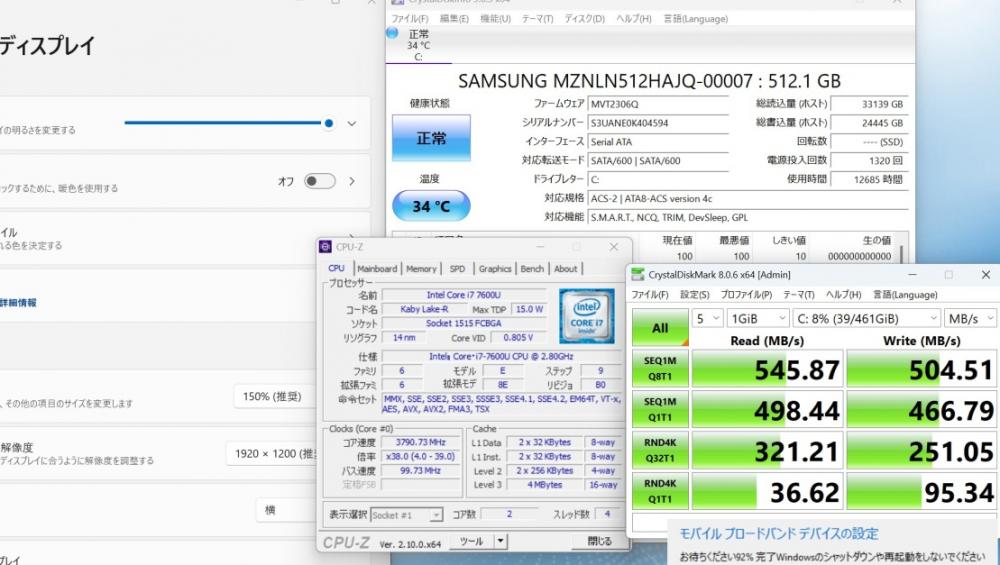Click total host reads value 33139 GB

870,104
